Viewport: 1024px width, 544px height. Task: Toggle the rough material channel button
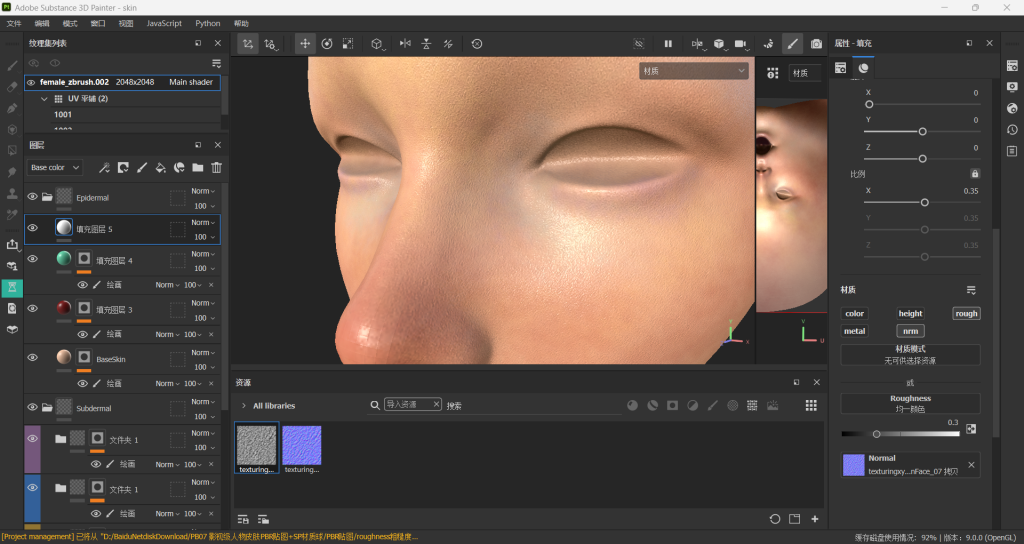point(967,313)
